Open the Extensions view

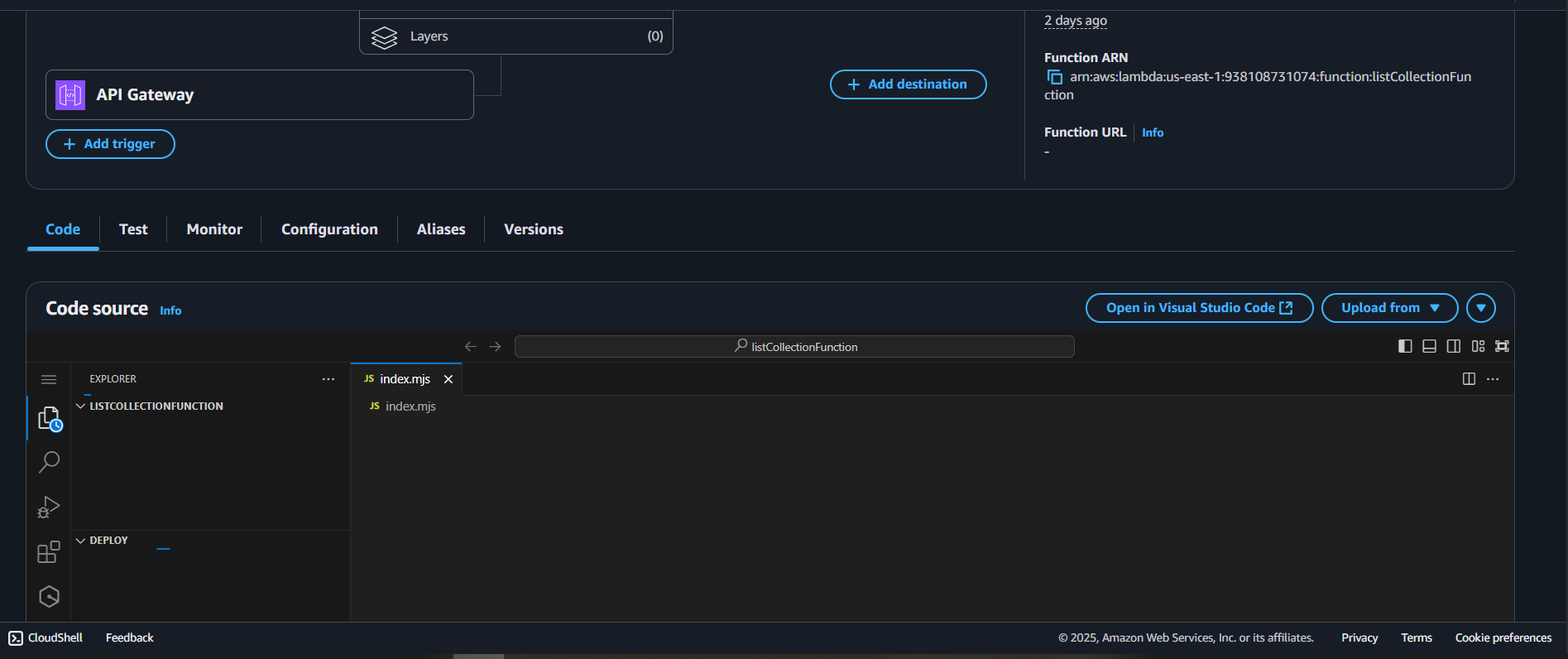(x=49, y=551)
